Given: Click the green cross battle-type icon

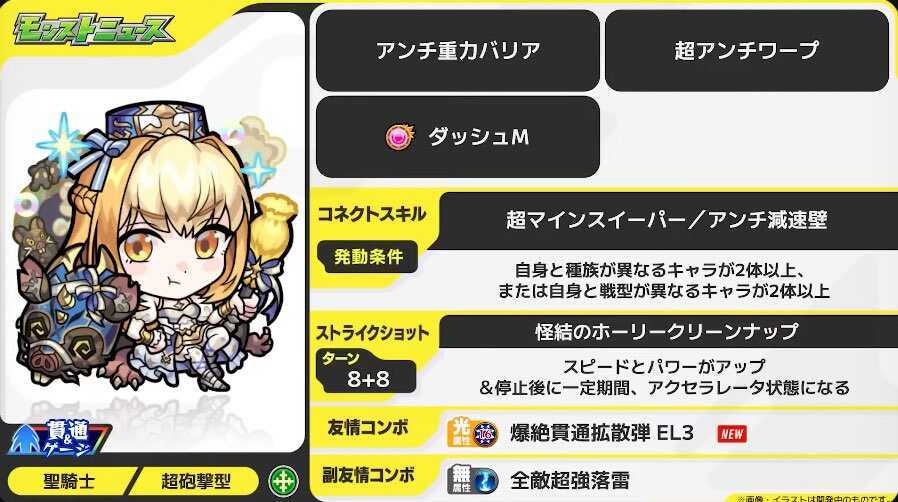Looking at the screenshot, I should pos(283,481).
